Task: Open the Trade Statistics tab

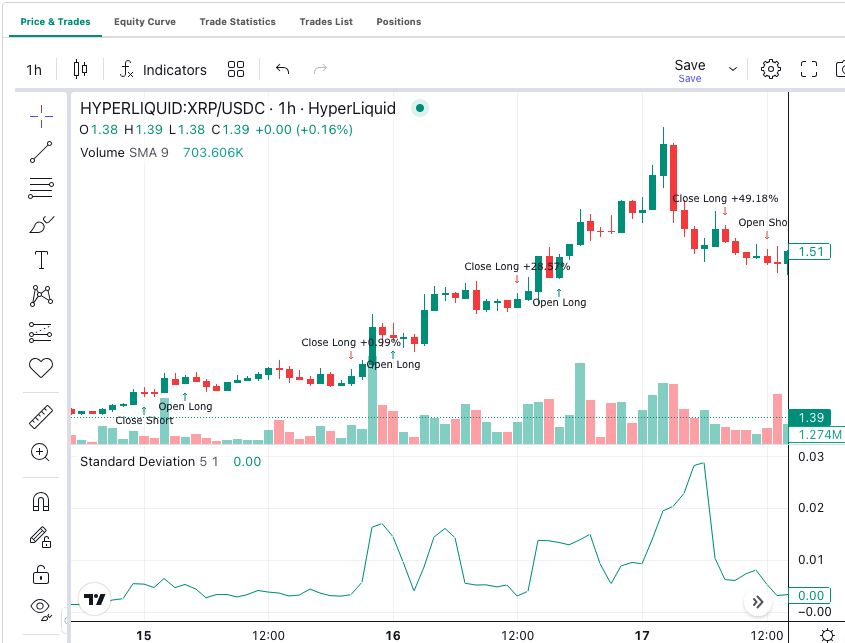Action: click(x=238, y=22)
